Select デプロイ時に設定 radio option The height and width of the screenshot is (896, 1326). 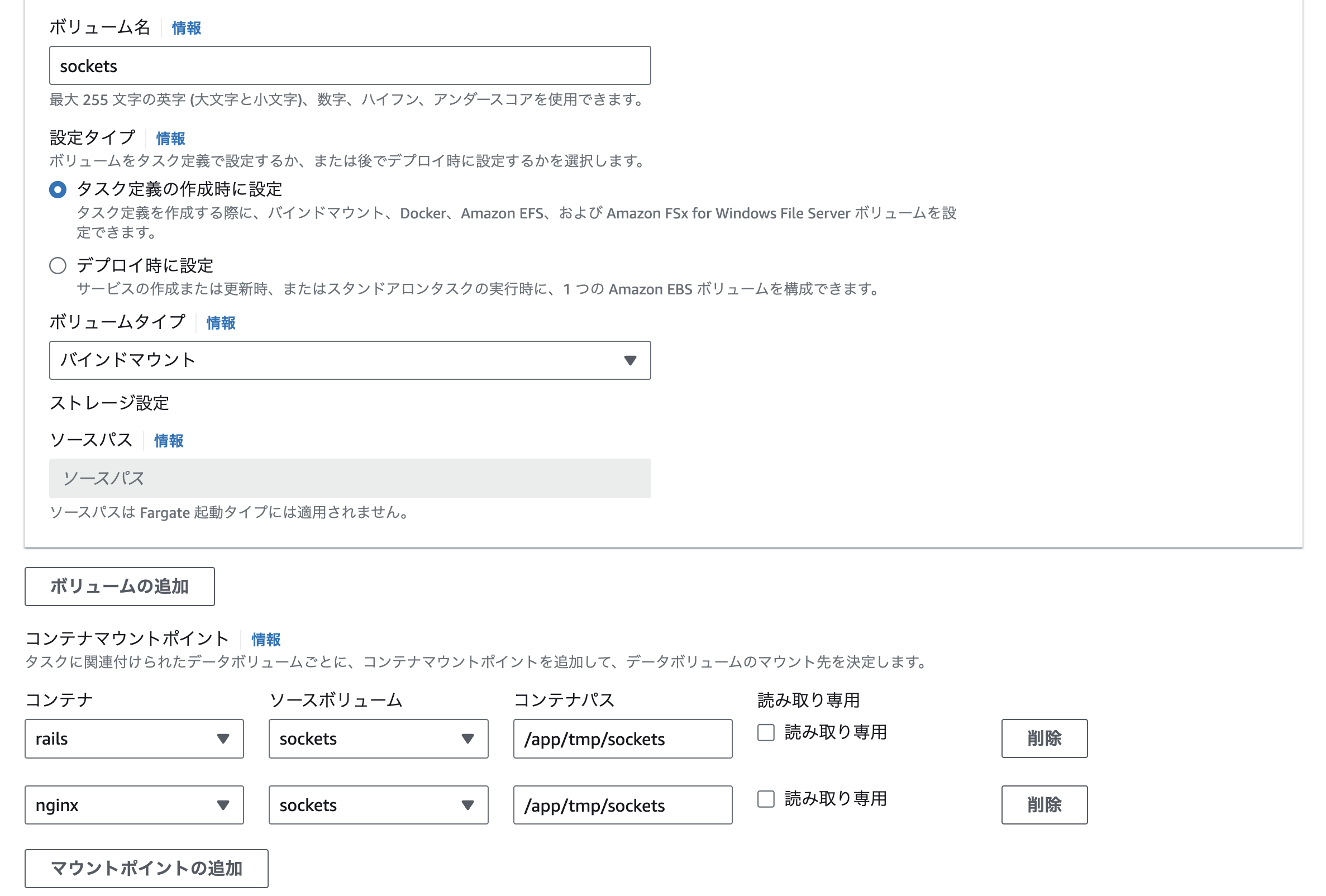pyautogui.click(x=58, y=265)
